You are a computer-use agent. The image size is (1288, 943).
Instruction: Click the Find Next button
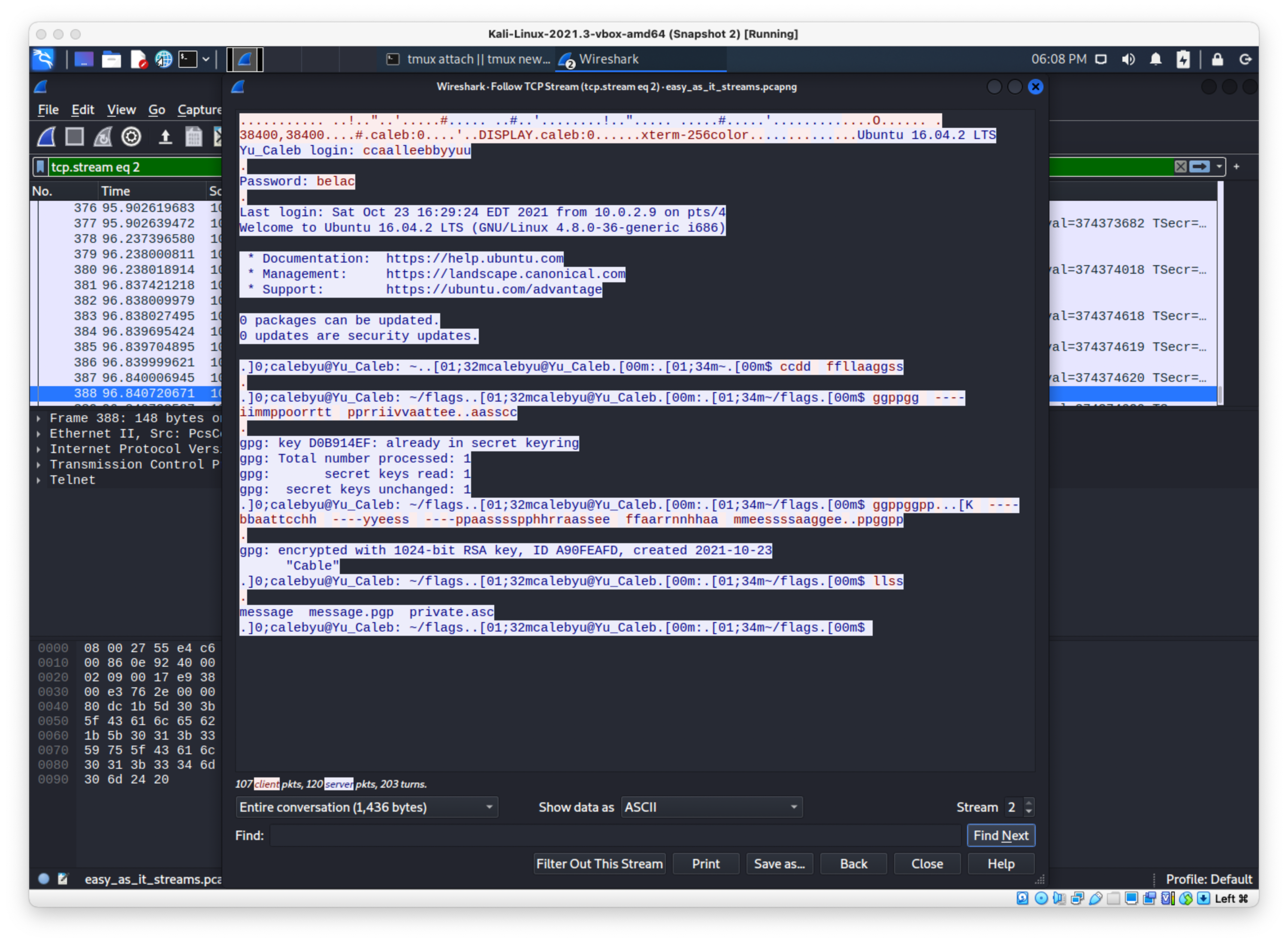click(1001, 836)
